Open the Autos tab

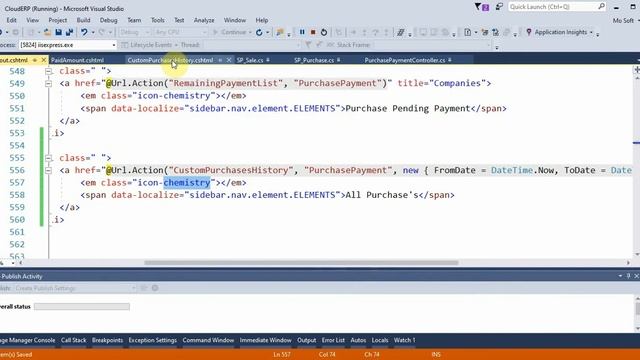358,340
